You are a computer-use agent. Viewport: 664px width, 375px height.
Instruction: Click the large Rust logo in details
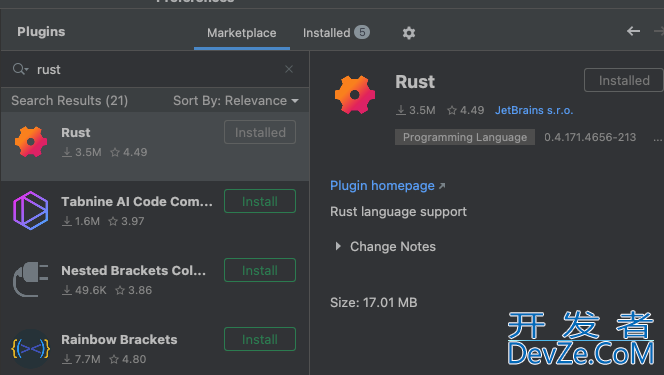click(355, 95)
